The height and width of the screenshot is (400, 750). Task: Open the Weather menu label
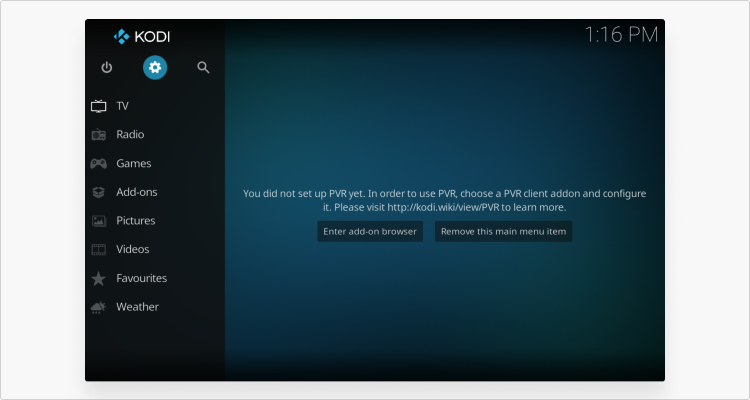137,307
